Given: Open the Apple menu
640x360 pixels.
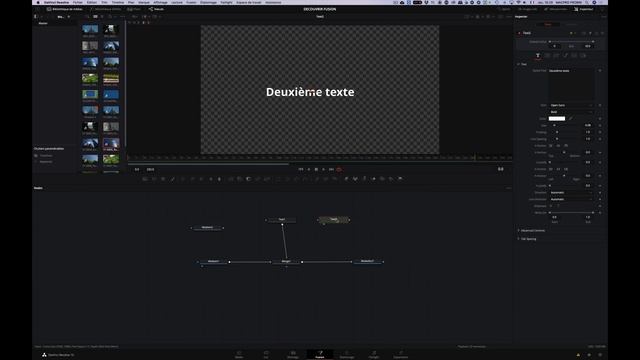Looking at the screenshot, I should (x=38, y=2).
